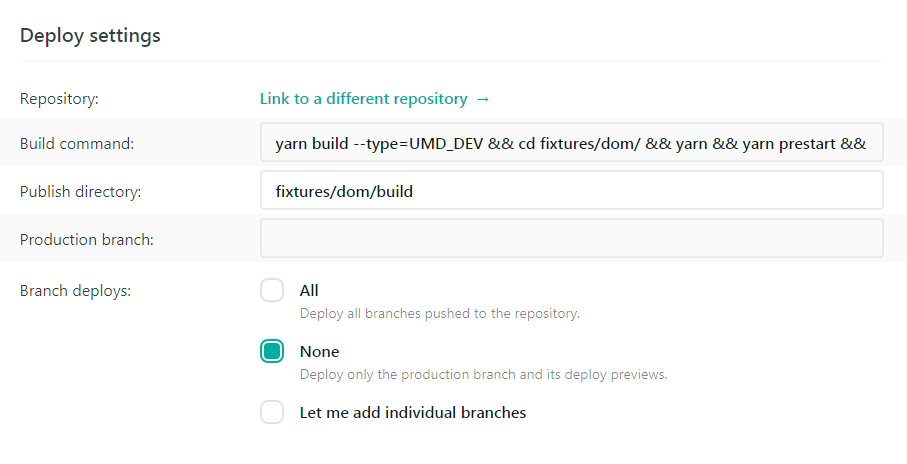Click the Production branch label
The image size is (907, 464).
coord(84,239)
